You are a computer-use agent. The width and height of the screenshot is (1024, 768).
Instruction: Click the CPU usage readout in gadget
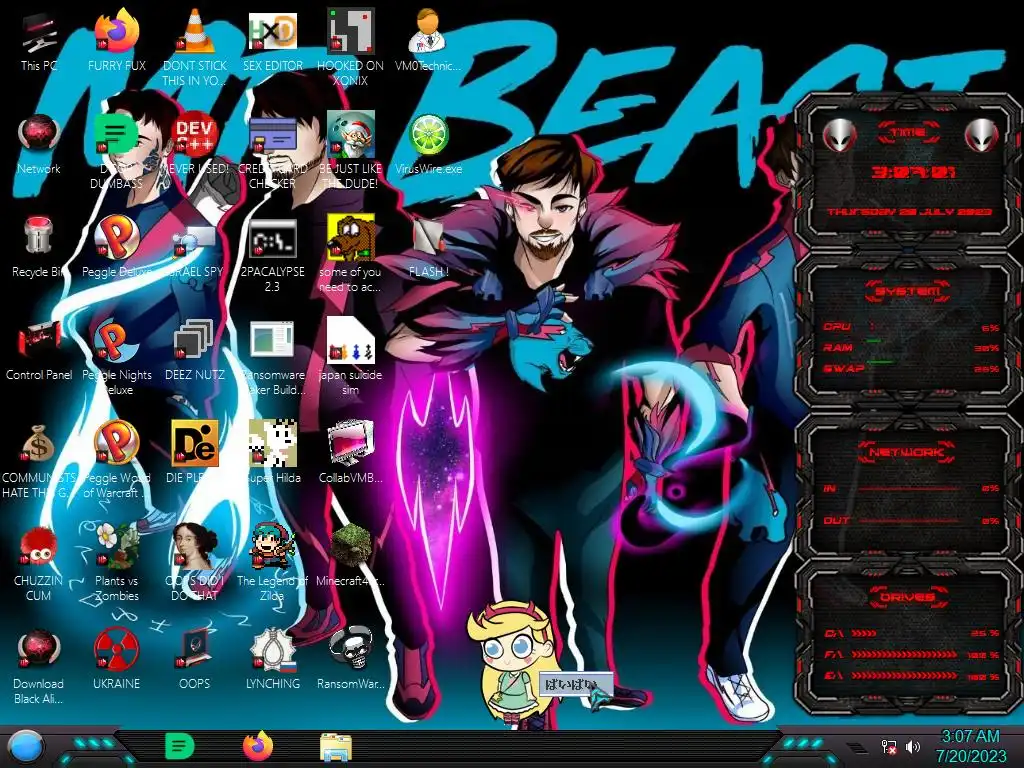pyautogui.click(x=912, y=327)
